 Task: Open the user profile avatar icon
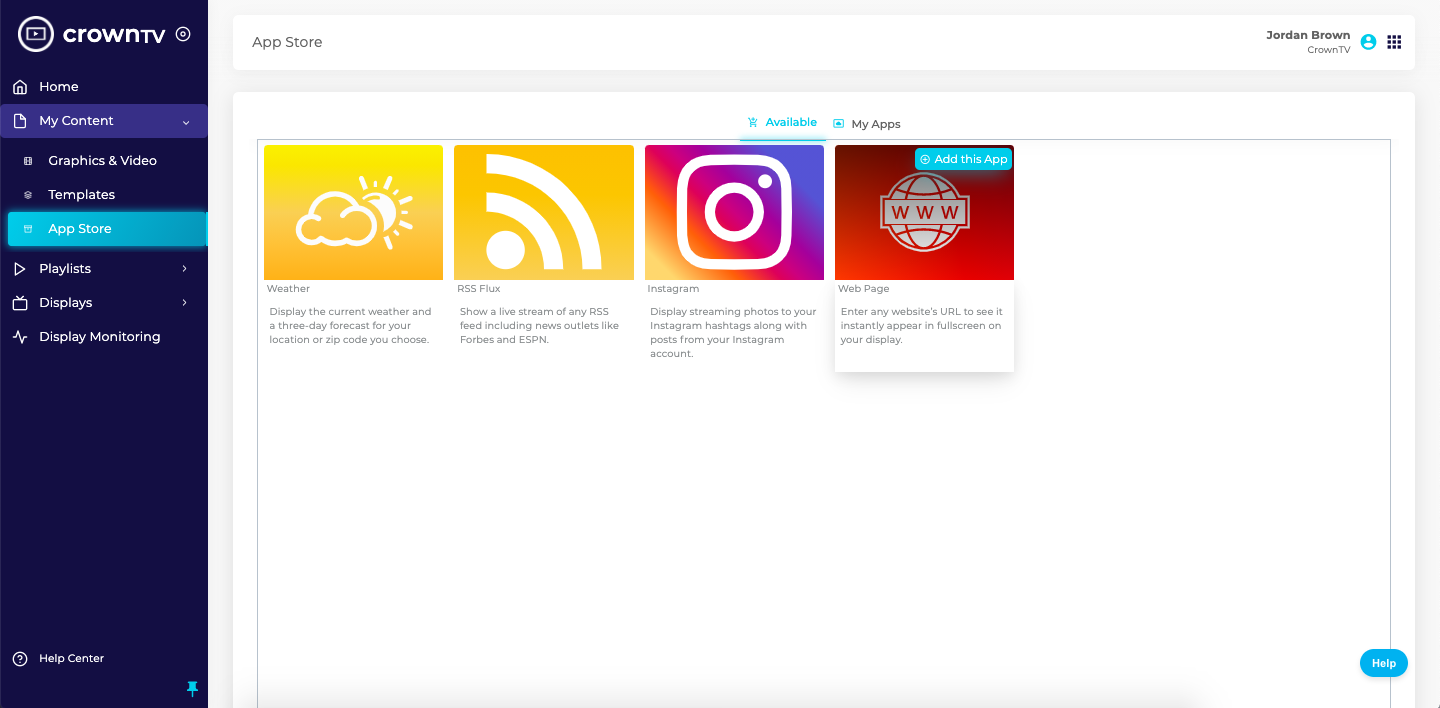tap(1369, 42)
